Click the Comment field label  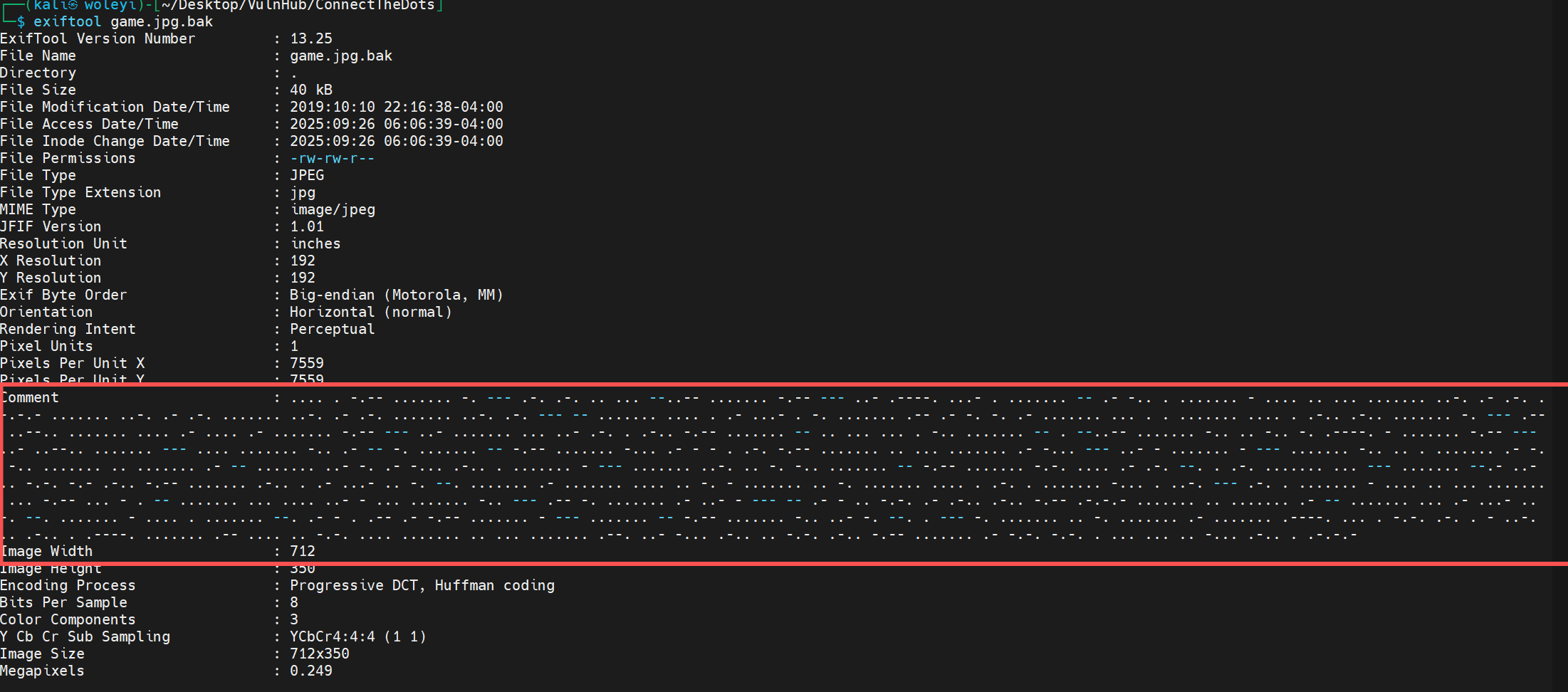(x=30, y=397)
